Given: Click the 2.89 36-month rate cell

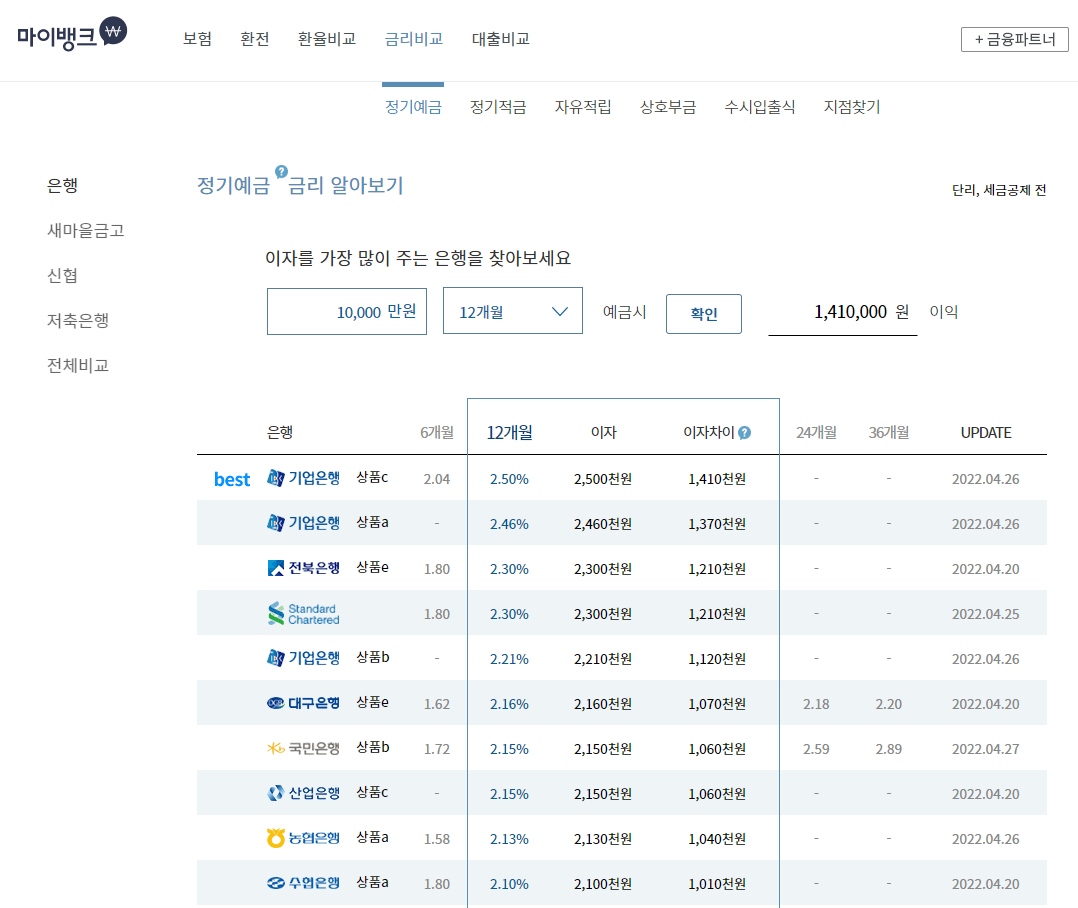Looking at the screenshot, I should [889, 749].
